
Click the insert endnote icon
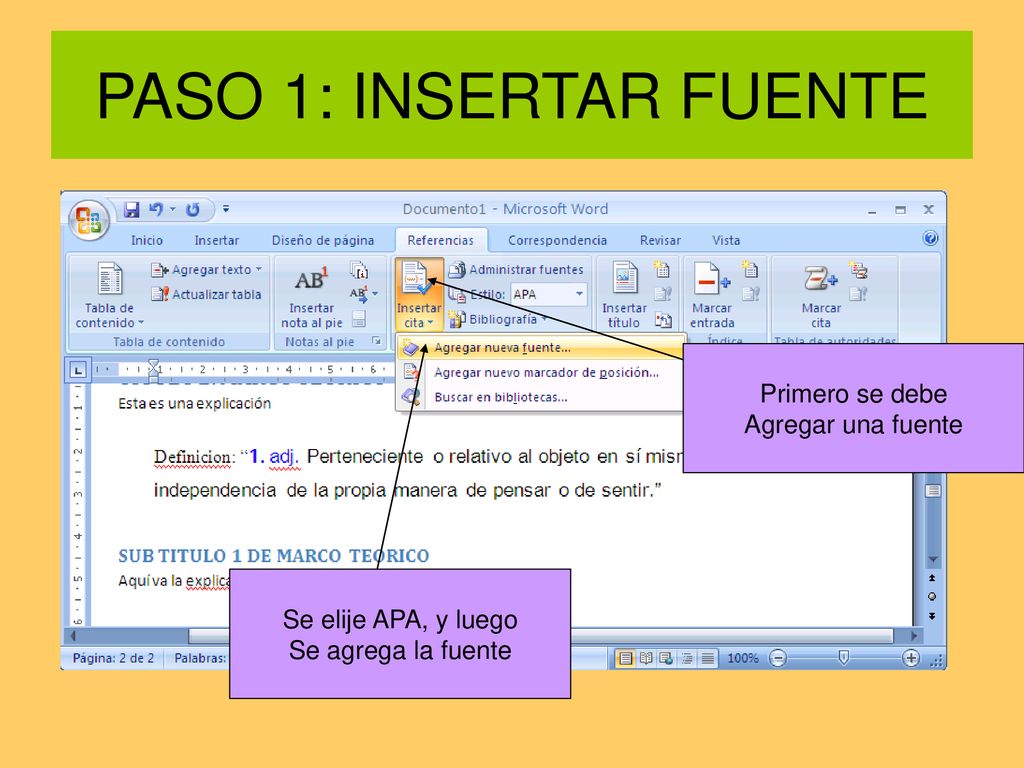pyautogui.click(x=359, y=270)
